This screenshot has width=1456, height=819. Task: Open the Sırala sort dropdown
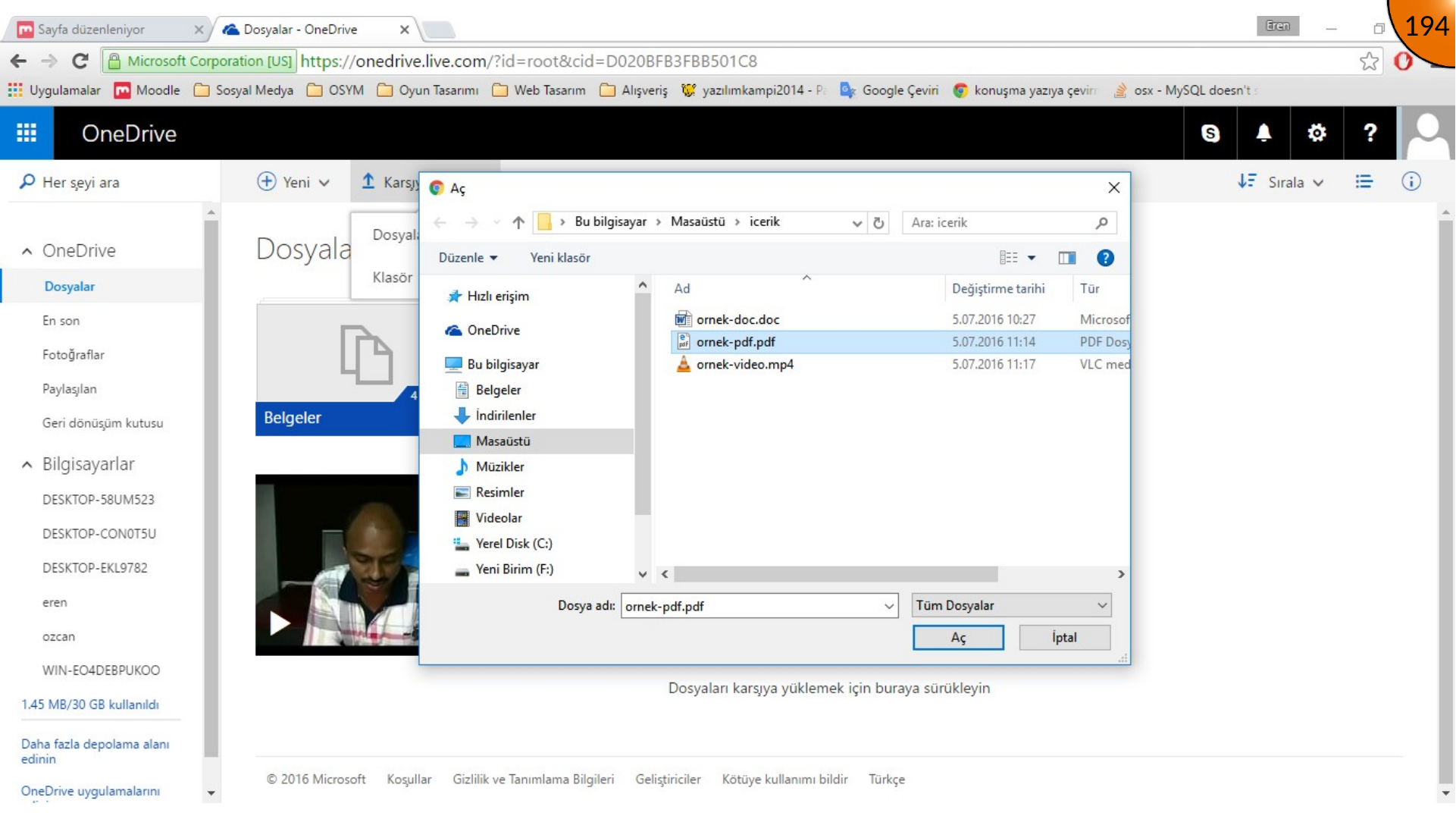pos(1282,182)
